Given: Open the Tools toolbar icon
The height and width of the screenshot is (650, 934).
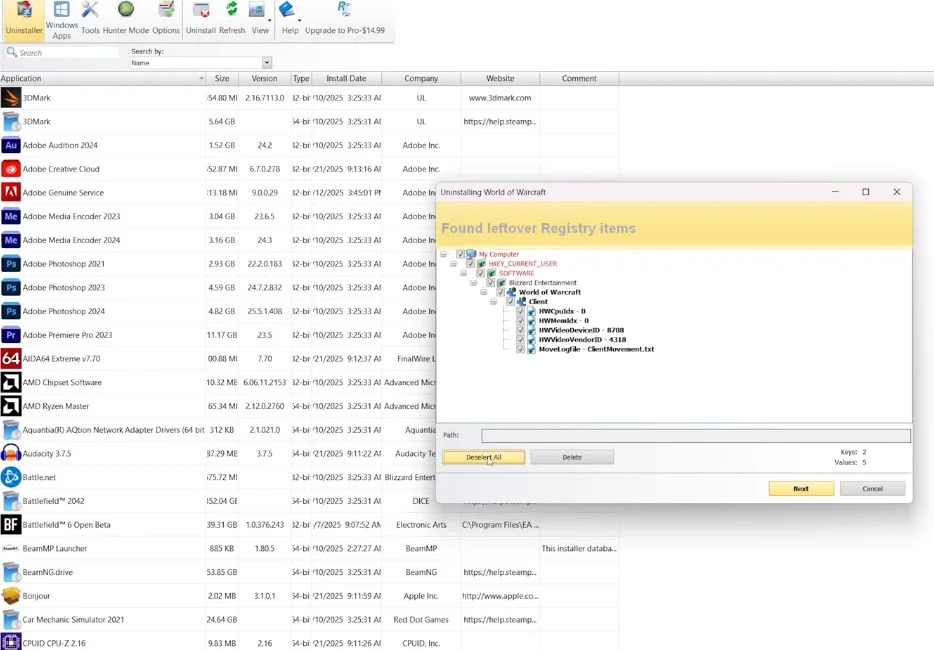Looking at the screenshot, I should [x=90, y=20].
